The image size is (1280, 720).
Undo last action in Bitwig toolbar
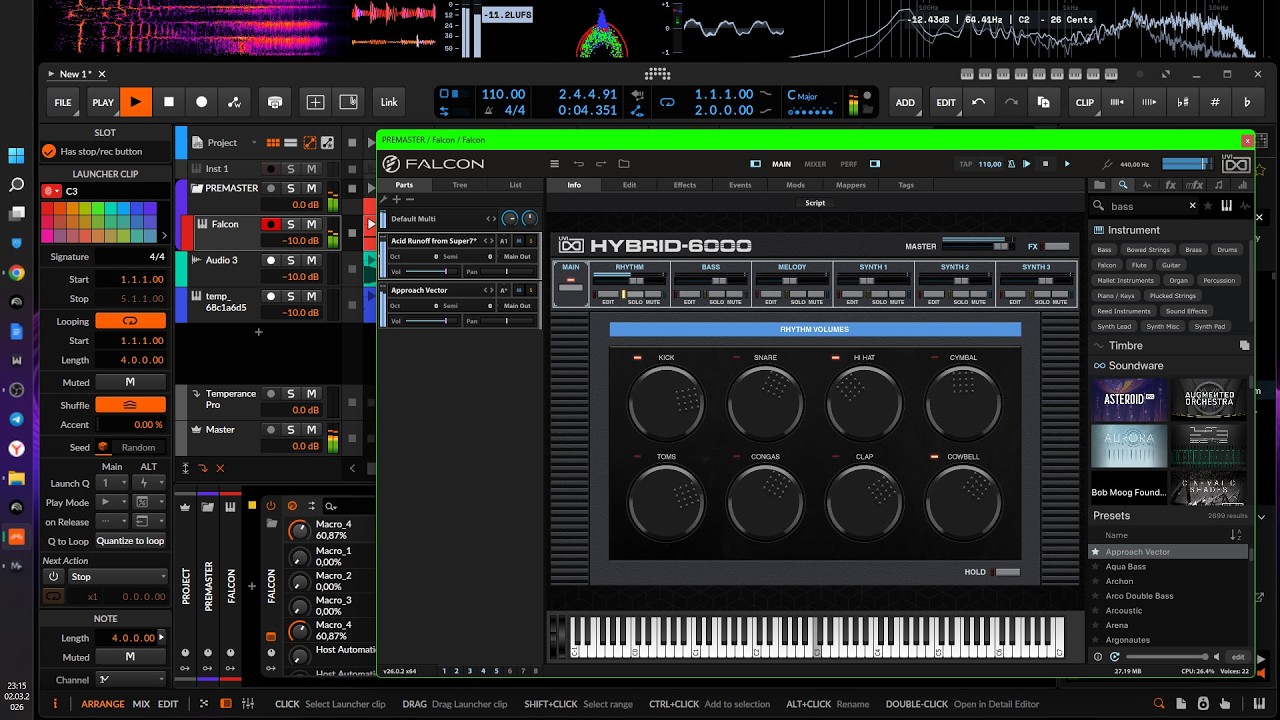click(x=979, y=102)
